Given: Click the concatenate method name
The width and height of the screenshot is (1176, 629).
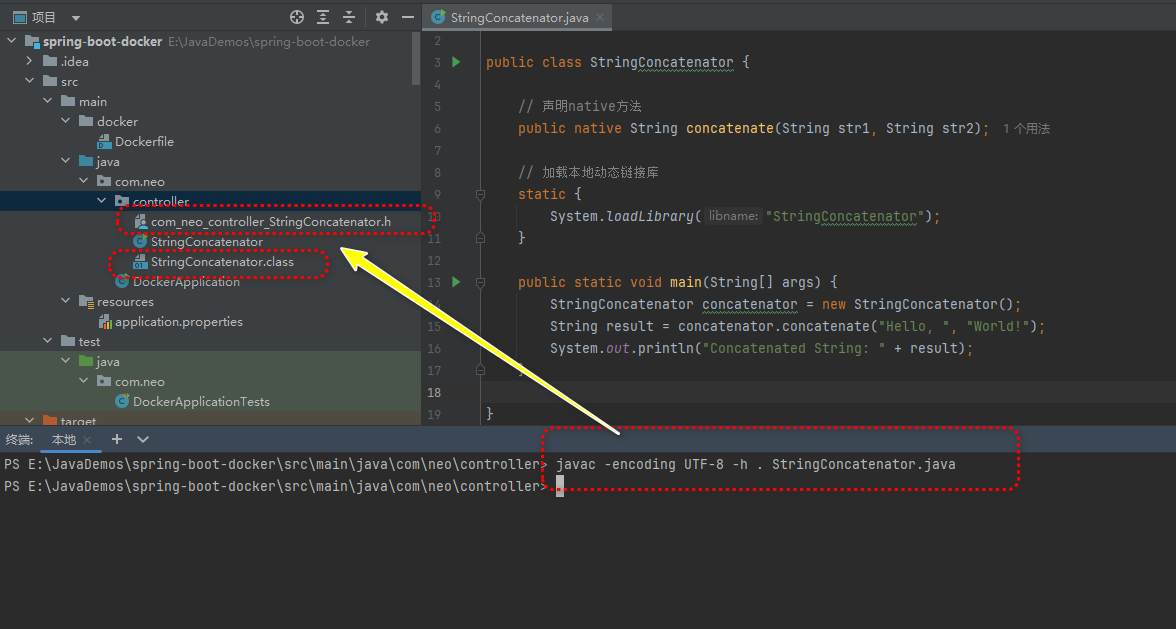Looking at the screenshot, I should 730,128.
